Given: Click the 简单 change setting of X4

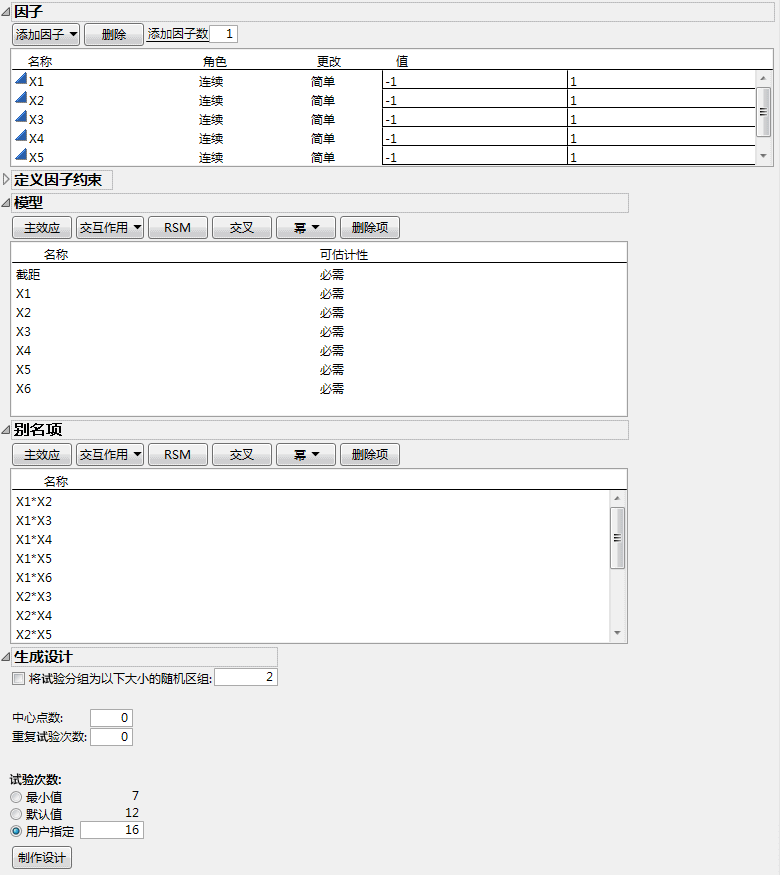Looking at the screenshot, I should pos(323,138).
